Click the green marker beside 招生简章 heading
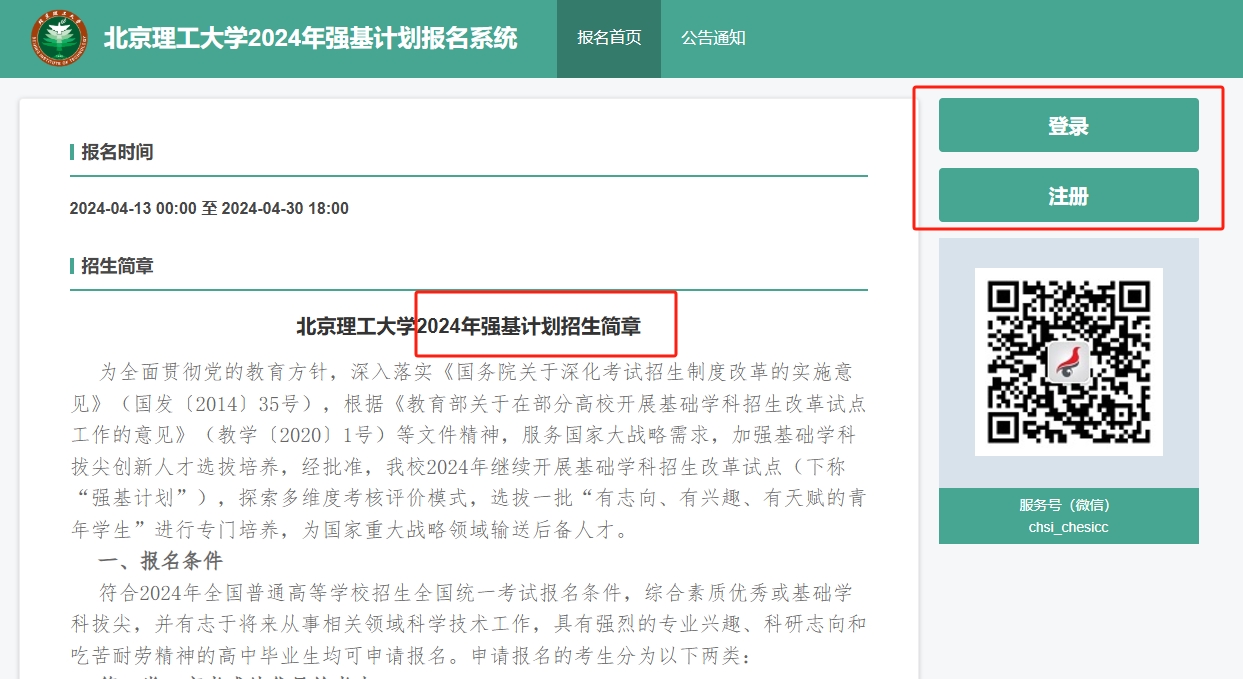The width and height of the screenshot is (1243, 679). [x=72, y=266]
